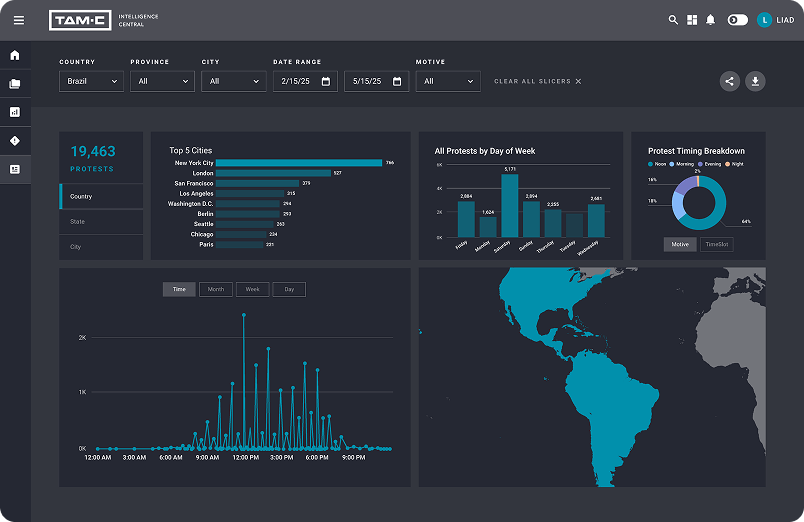
Task: Click the share button
Action: click(x=730, y=82)
